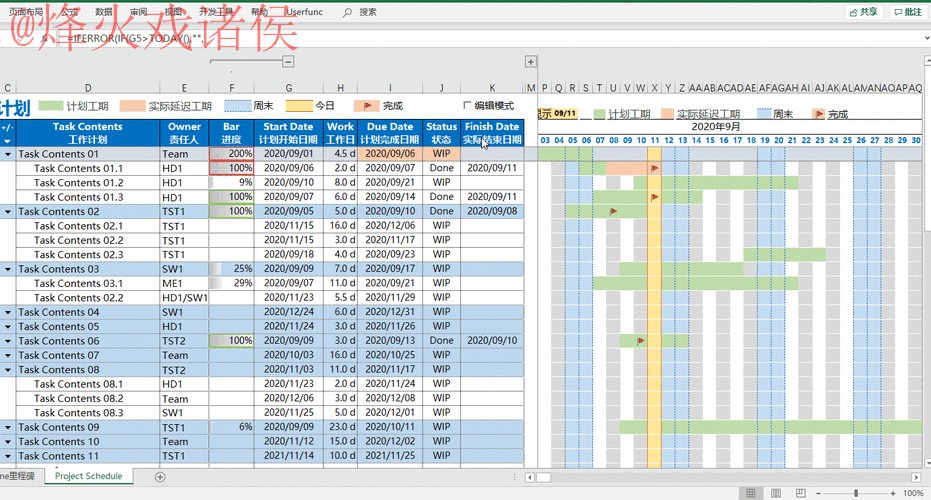931x500 pixels.
Task: Open the Comments (批注) pane
Action: [x=907, y=12]
